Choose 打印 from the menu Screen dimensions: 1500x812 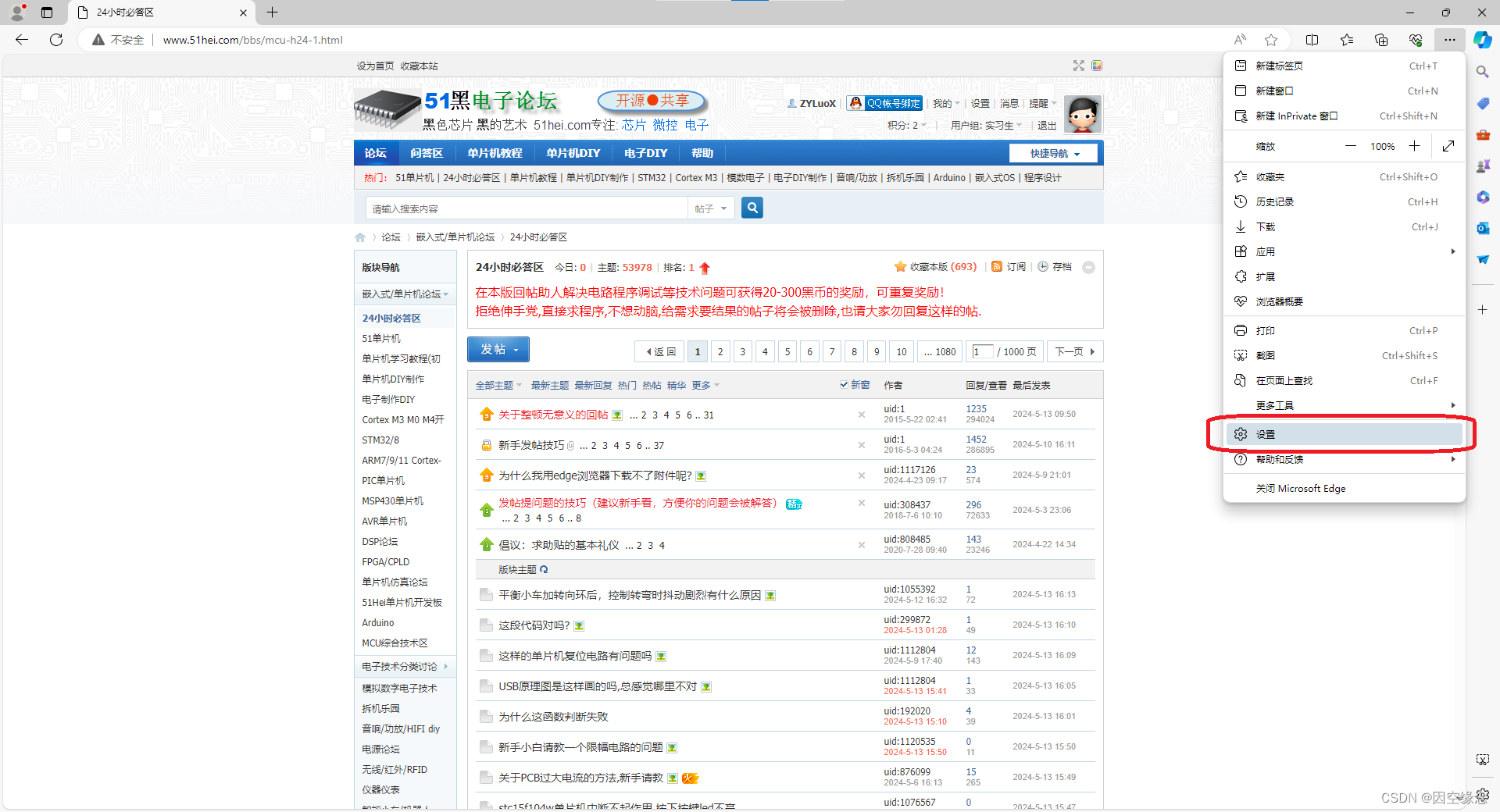coord(1344,330)
